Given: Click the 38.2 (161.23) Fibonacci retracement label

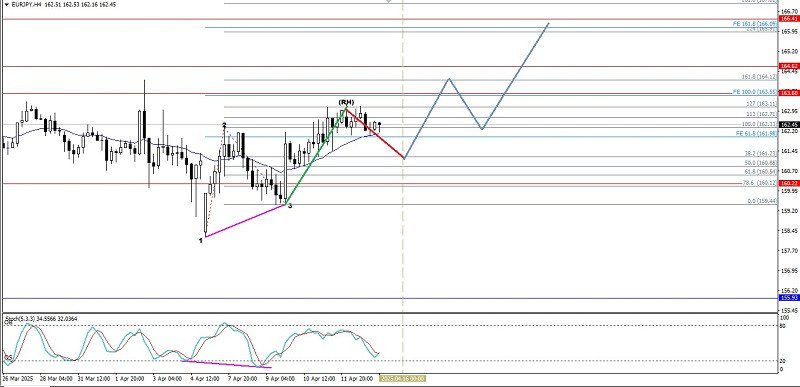Looking at the screenshot, I should [760, 153].
